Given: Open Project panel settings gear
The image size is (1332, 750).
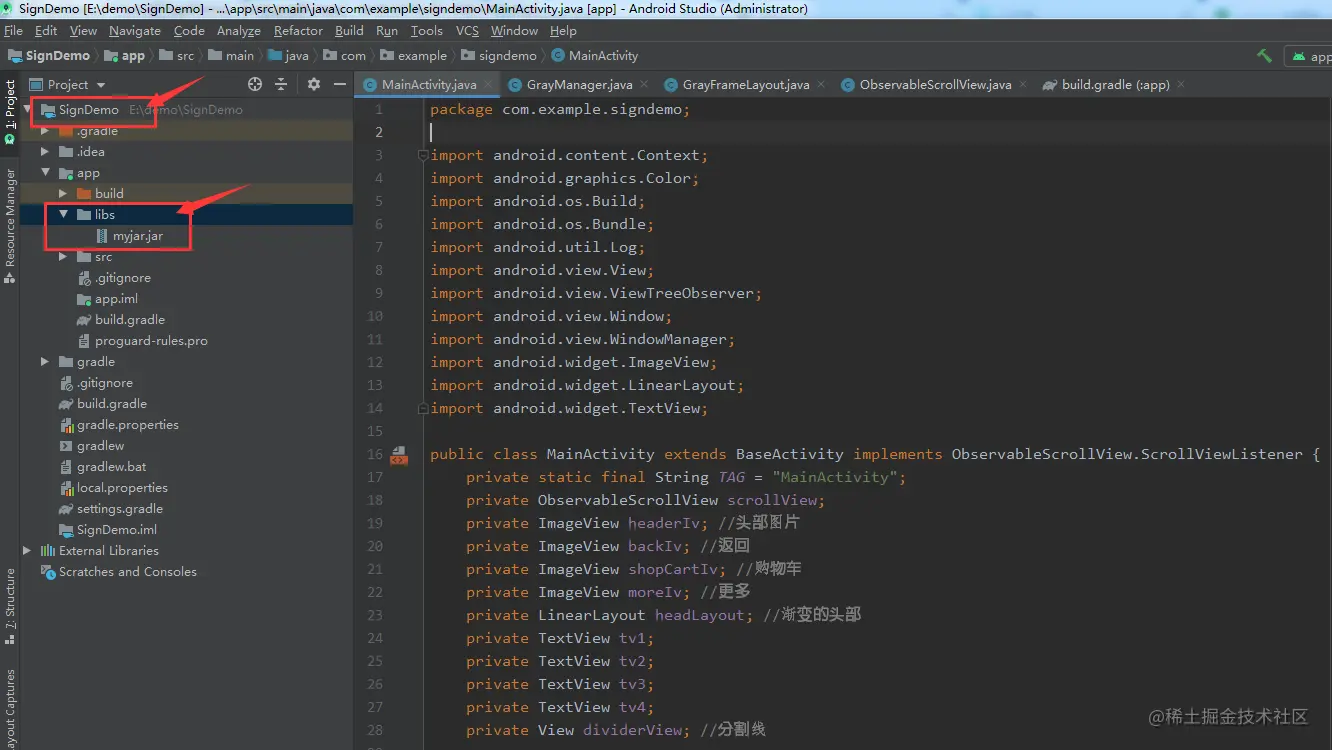Looking at the screenshot, I should pos(314,85).
